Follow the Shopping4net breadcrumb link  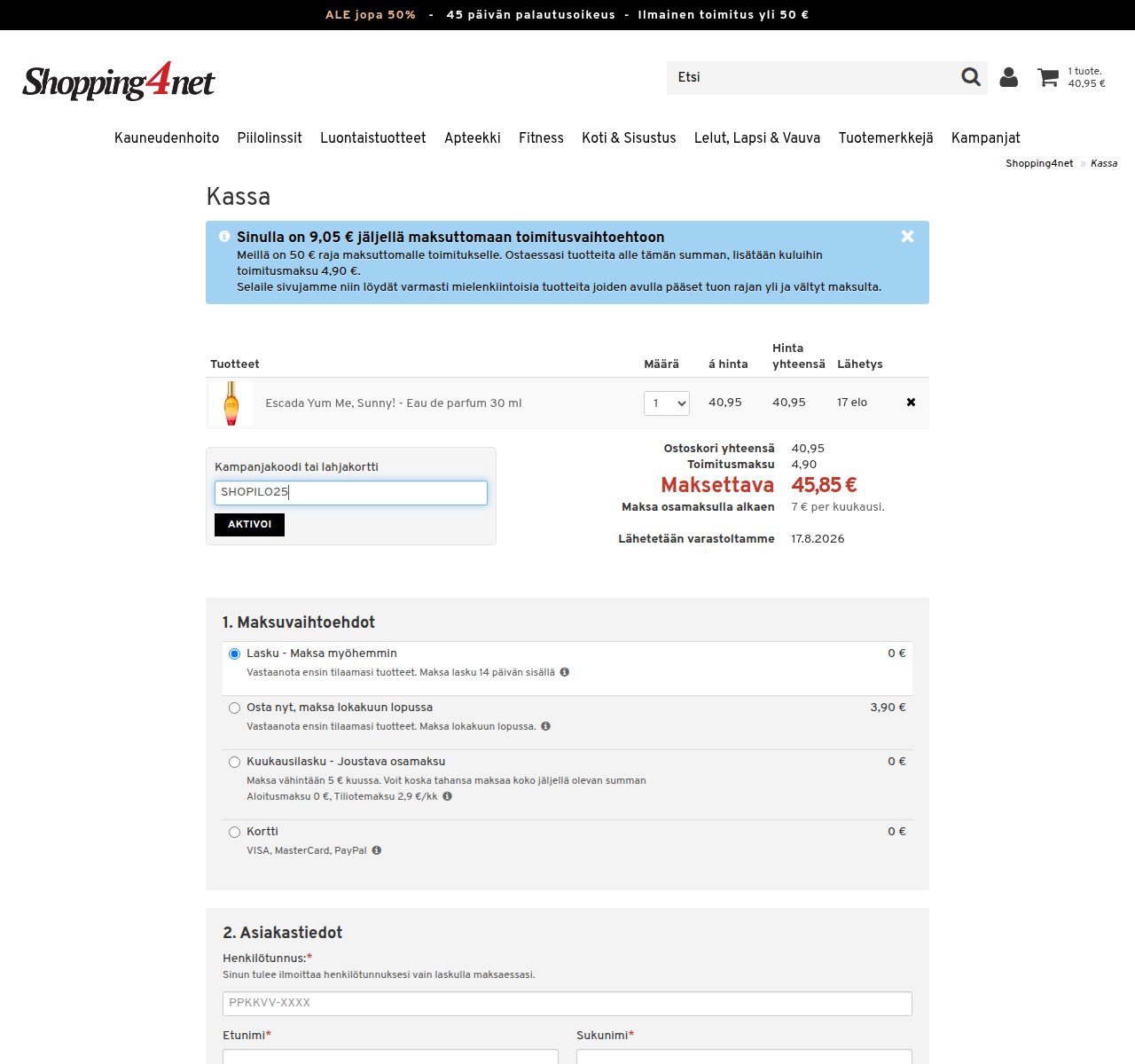tap(1039, 163)
